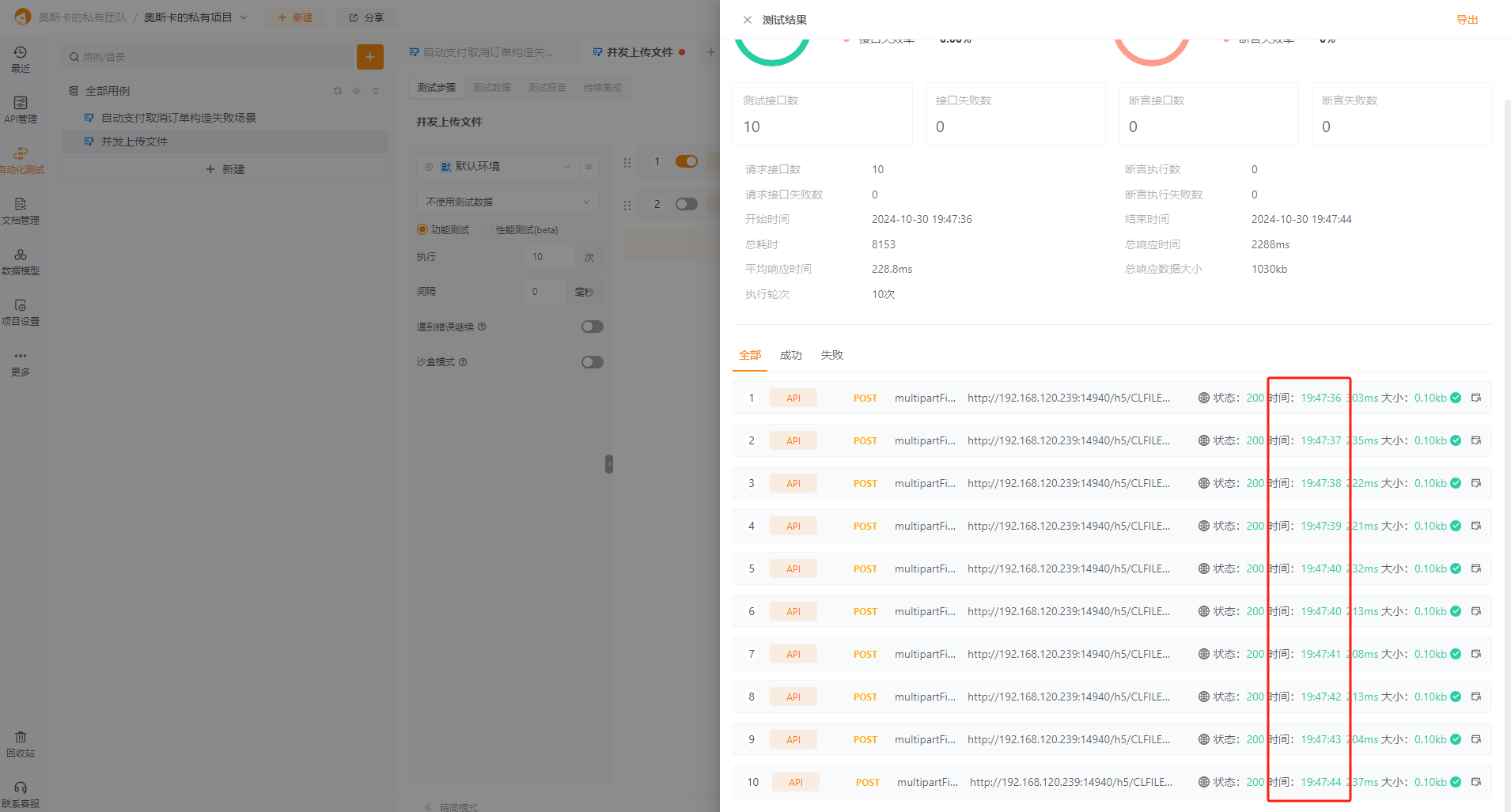This screenshot has height=812, width=1511.
Task: Click panel collapse handle beside settings
Action: tap(608, 464)
